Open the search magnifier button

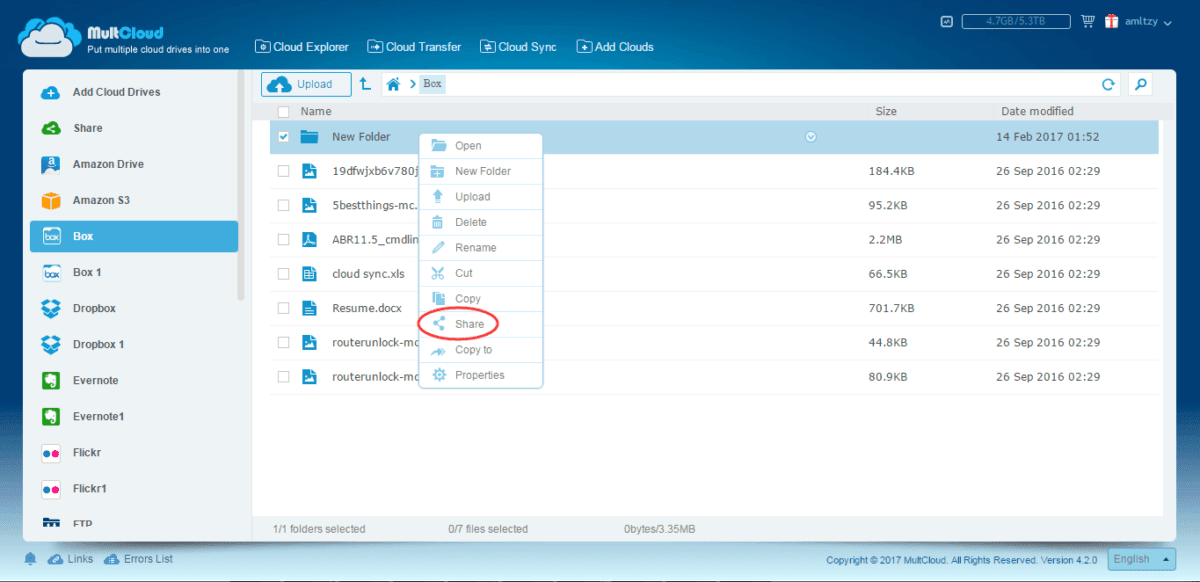pos(1140,85)
